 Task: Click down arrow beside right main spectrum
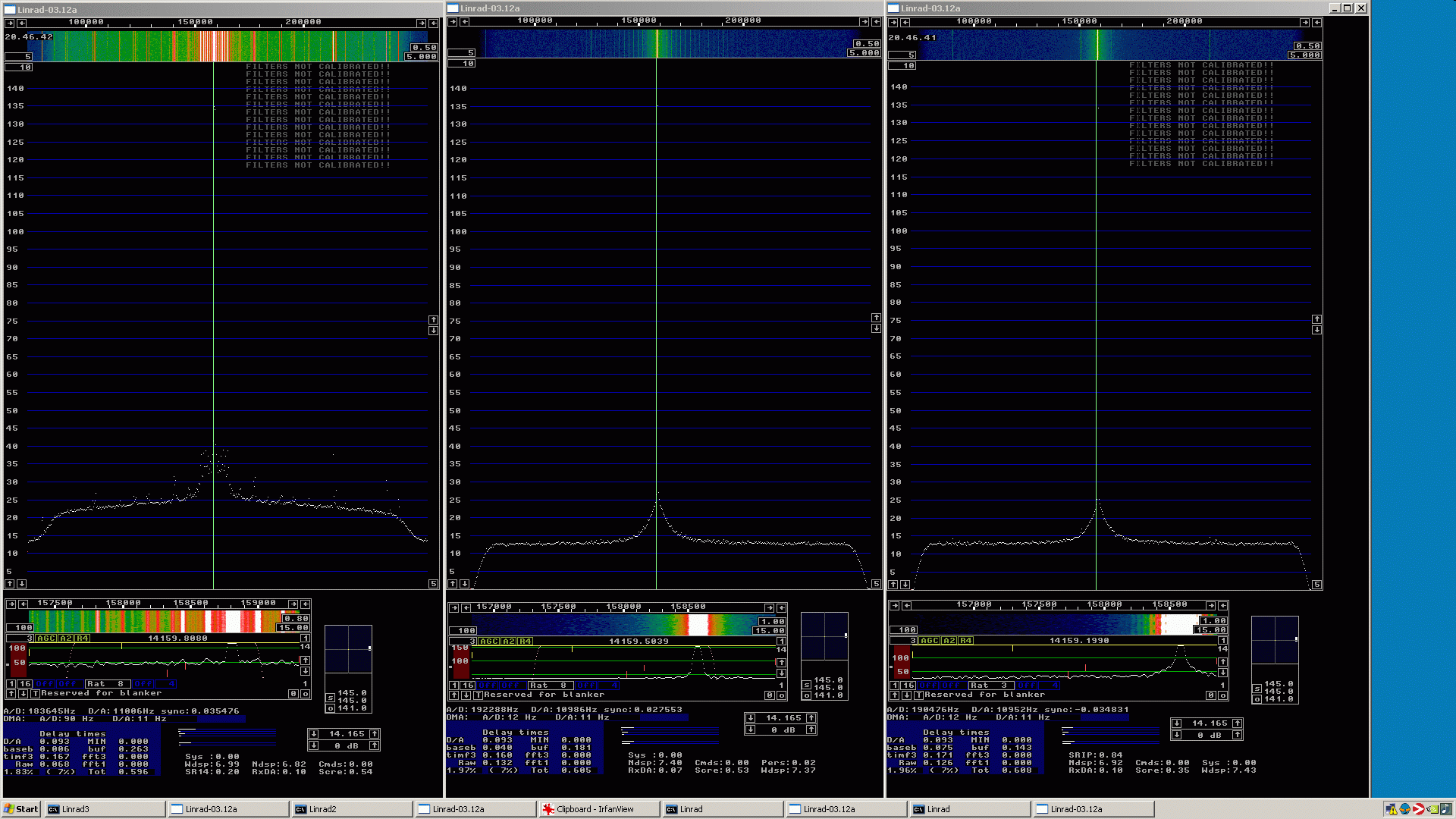pos(1316,330)
